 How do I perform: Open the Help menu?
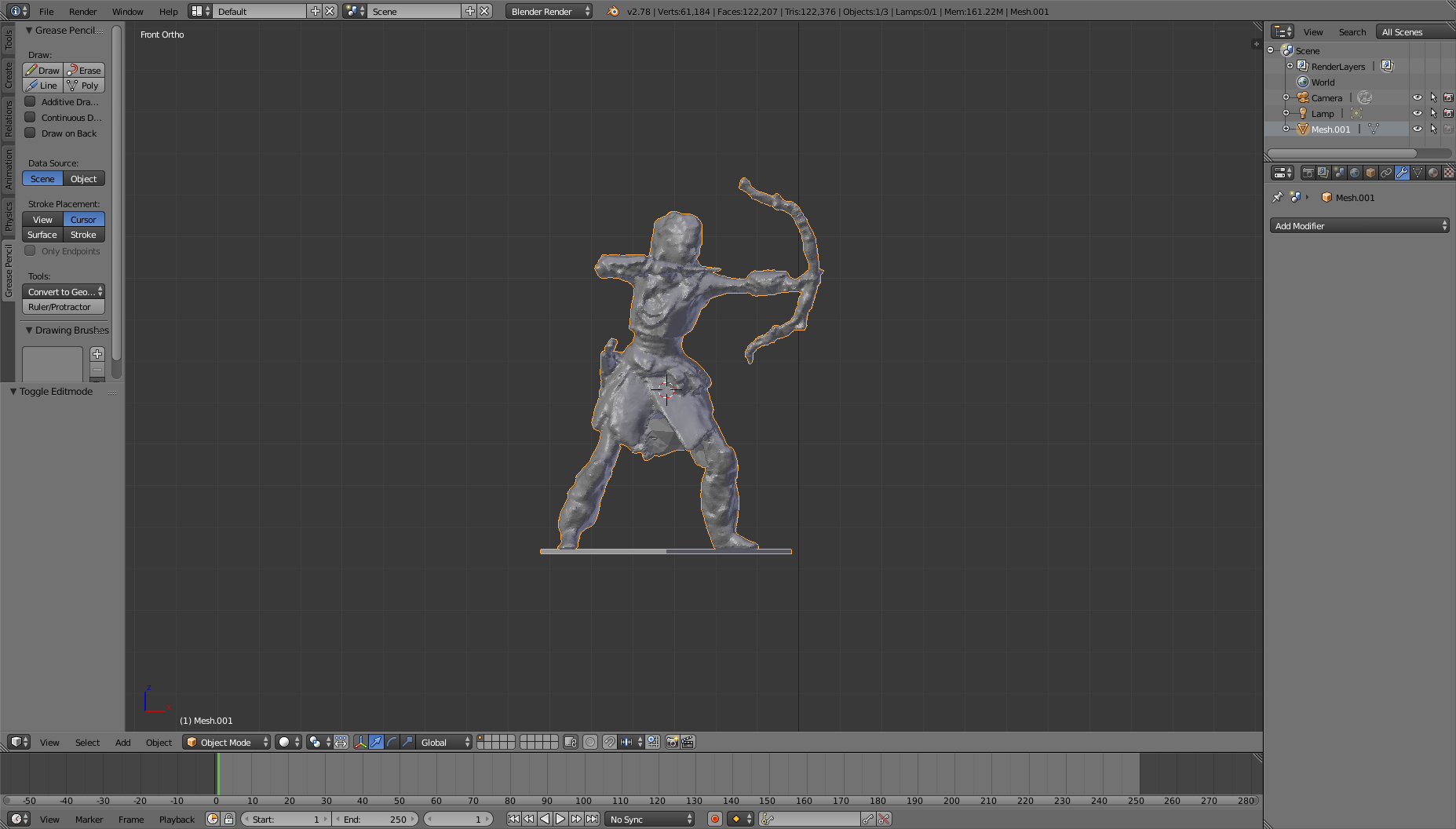tap(168, 11)
